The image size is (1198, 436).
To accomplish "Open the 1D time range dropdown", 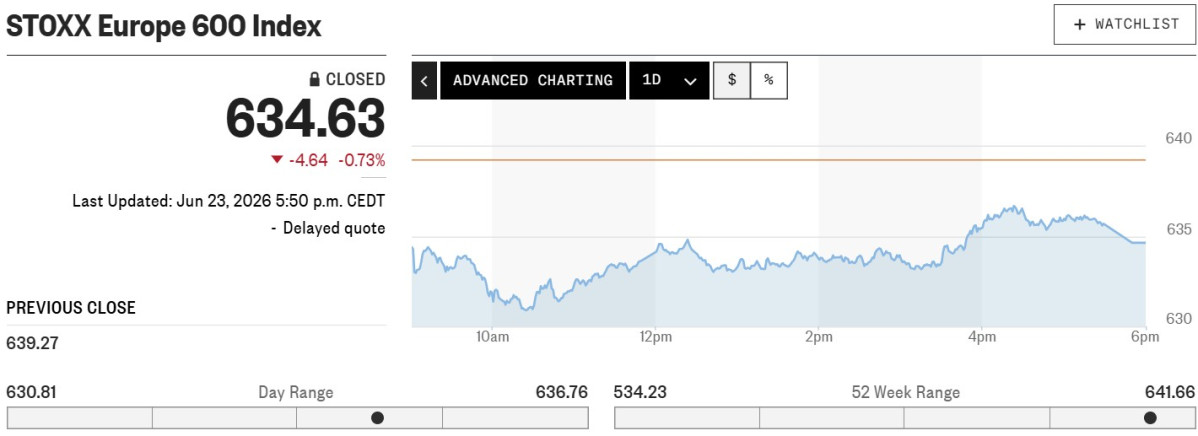I will click(669, 80).
